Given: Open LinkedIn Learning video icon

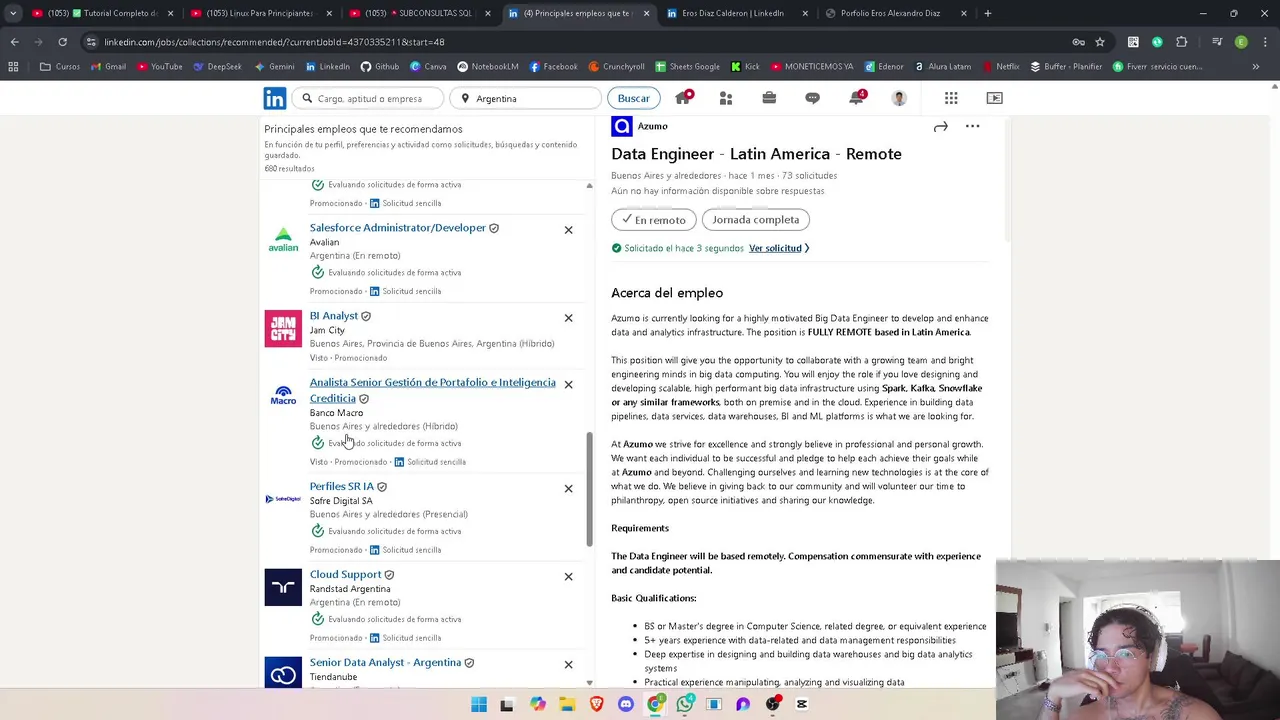Looking at the screenshot, I should point(994,98).
